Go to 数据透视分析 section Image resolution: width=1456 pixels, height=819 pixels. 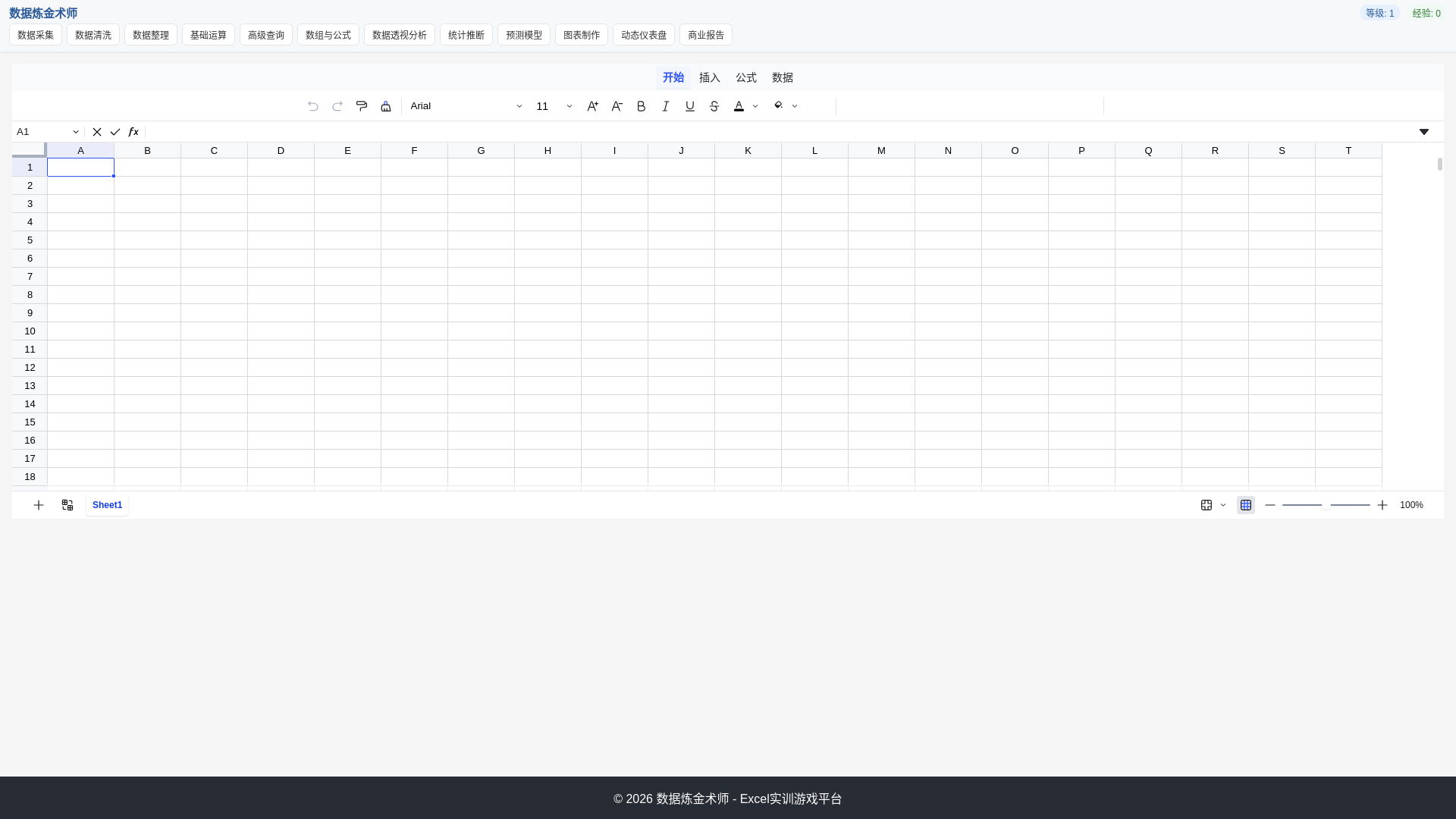pyautogui.click(x=400, y=35)
